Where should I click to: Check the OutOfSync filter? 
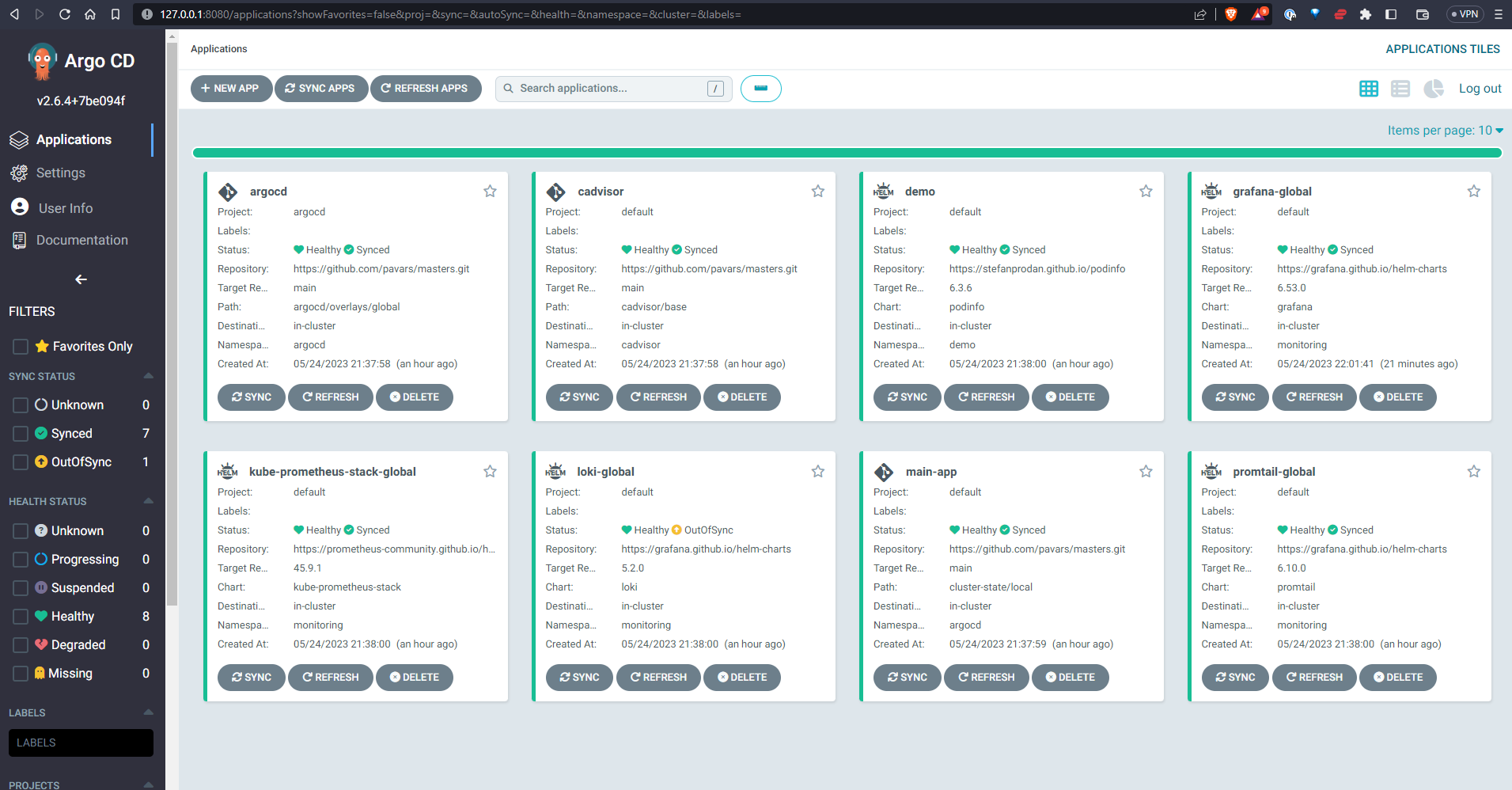[x=21, y=462]
